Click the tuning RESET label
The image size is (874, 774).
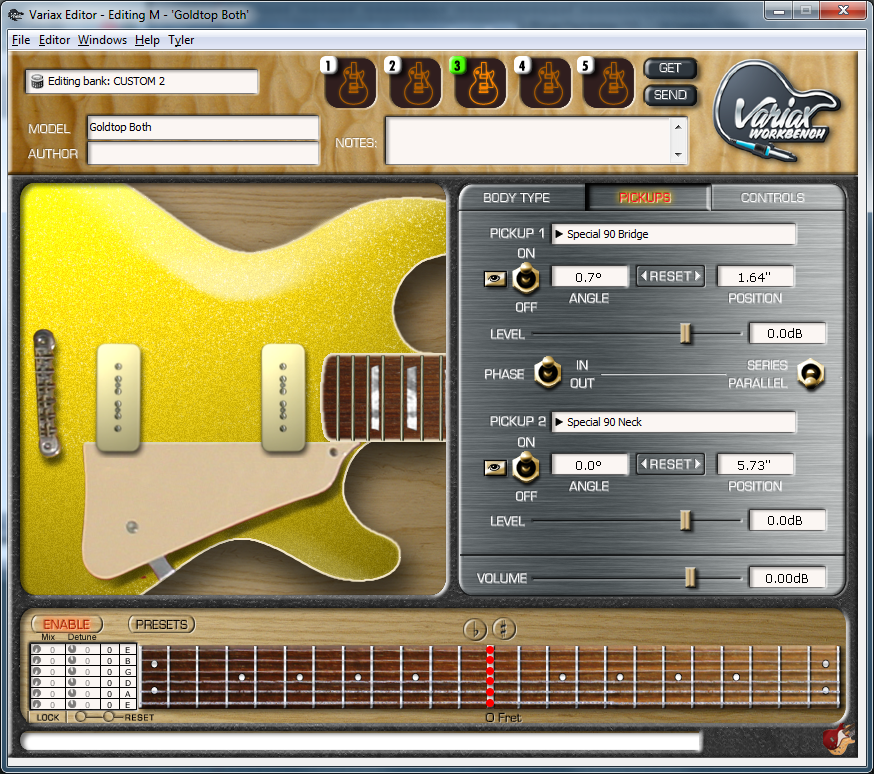tap(139, 717)
